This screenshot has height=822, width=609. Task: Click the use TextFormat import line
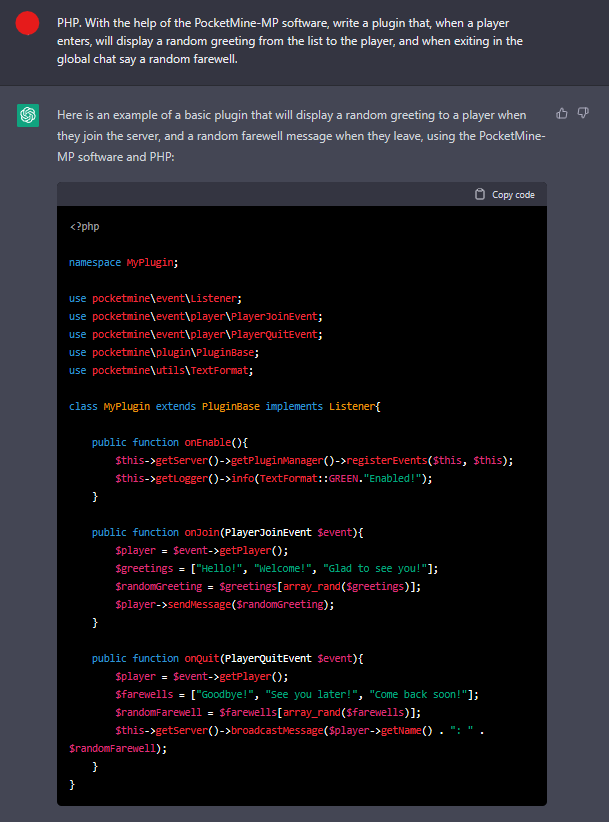pyautogui.click(x=161, y=370)
